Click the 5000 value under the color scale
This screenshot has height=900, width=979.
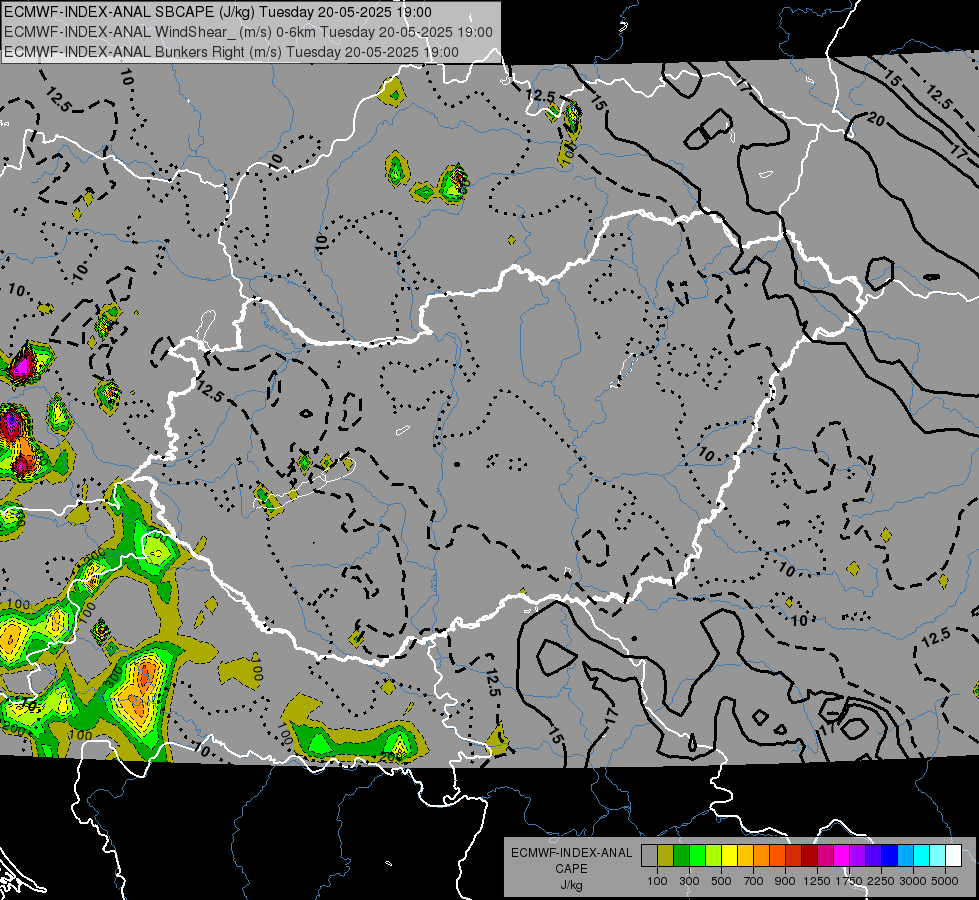pyautogui.click(x=945, y=881)
